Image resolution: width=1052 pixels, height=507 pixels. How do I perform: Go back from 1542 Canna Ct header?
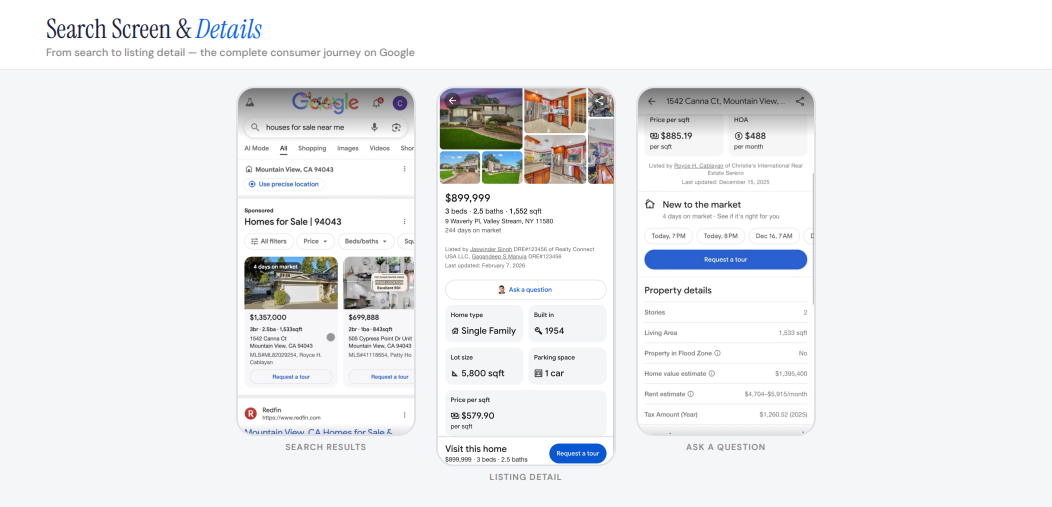point(651,101)
